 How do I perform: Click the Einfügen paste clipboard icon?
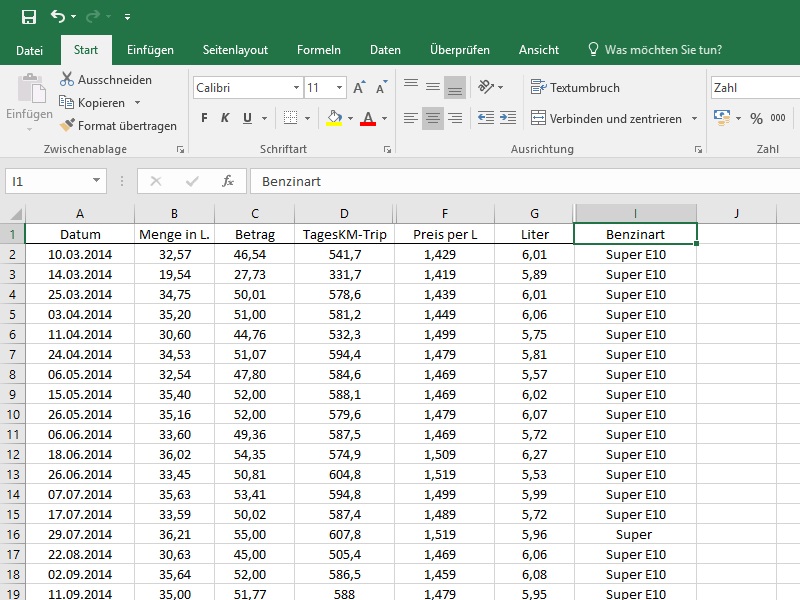[31, 89]
